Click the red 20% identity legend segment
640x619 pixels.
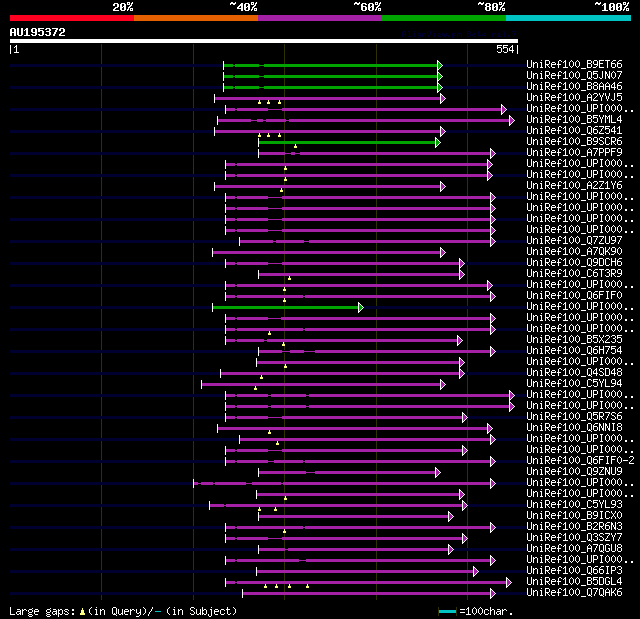(x=72, y=18)
